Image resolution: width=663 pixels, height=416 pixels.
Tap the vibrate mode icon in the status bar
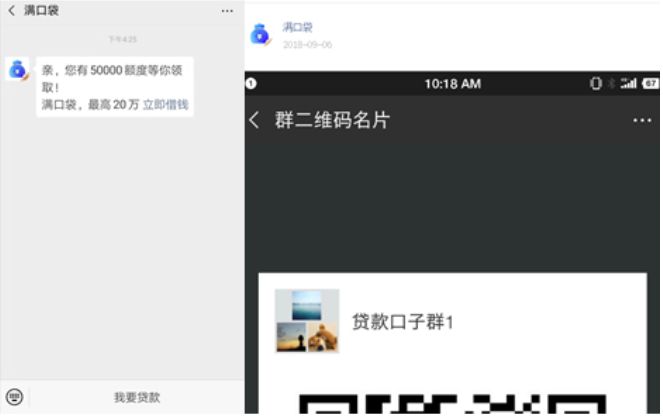(x=595, y=83)
